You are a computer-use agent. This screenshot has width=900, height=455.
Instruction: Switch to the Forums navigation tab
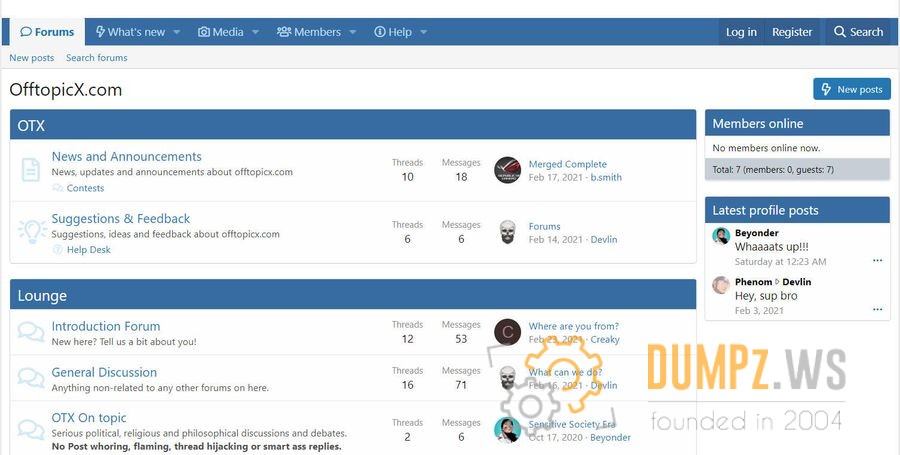47,32
